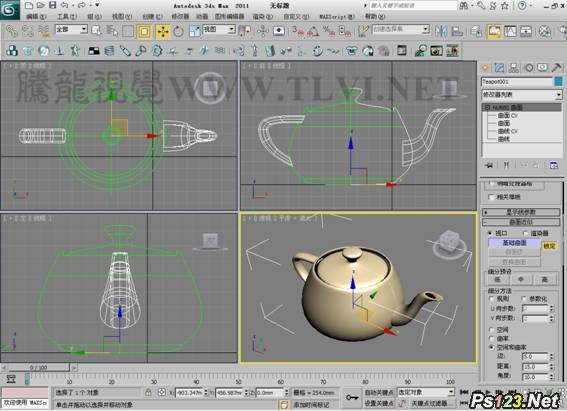The image size is (567, 411).
Task: Click the 低 tessellation preset button
Action: pyautogui.click(x=498, y=279)
